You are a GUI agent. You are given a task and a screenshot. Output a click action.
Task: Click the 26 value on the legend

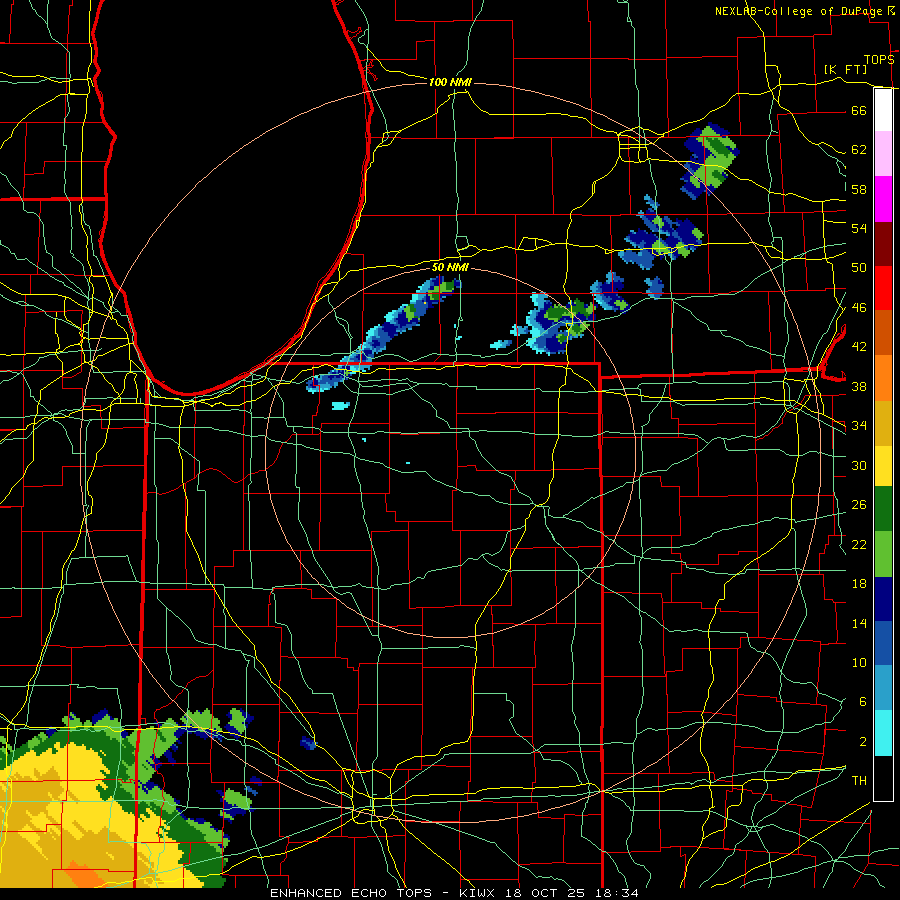tap(859, 505)
